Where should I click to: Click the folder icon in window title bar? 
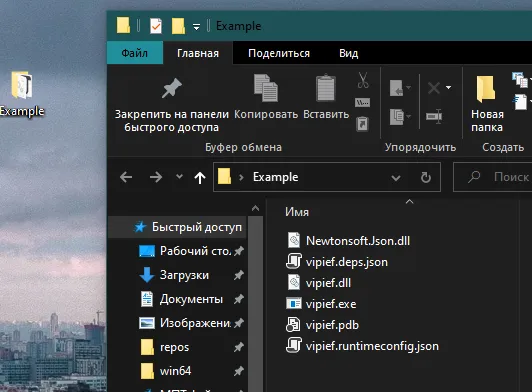[123, 25]
